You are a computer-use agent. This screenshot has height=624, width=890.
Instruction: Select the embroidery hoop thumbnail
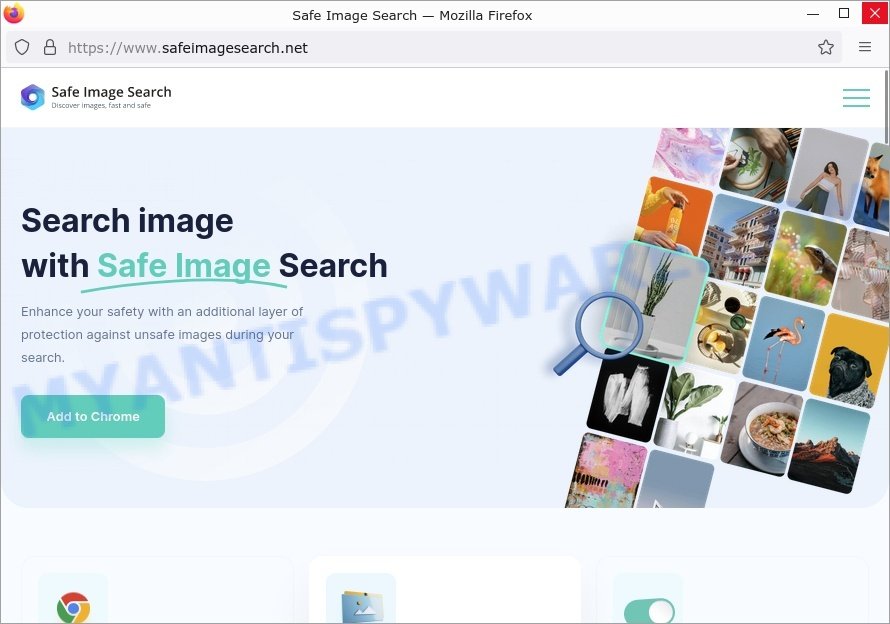pos(761,164)
